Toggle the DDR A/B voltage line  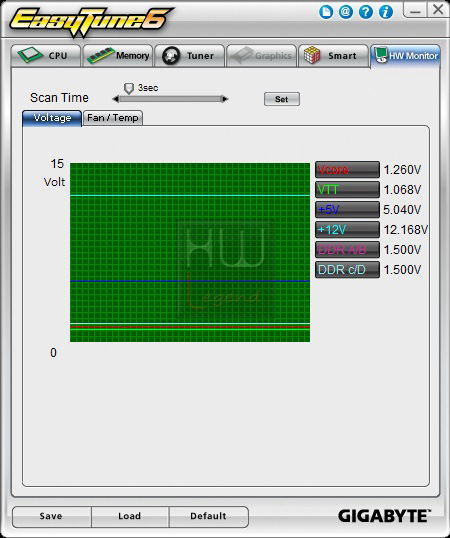[347, 249]
